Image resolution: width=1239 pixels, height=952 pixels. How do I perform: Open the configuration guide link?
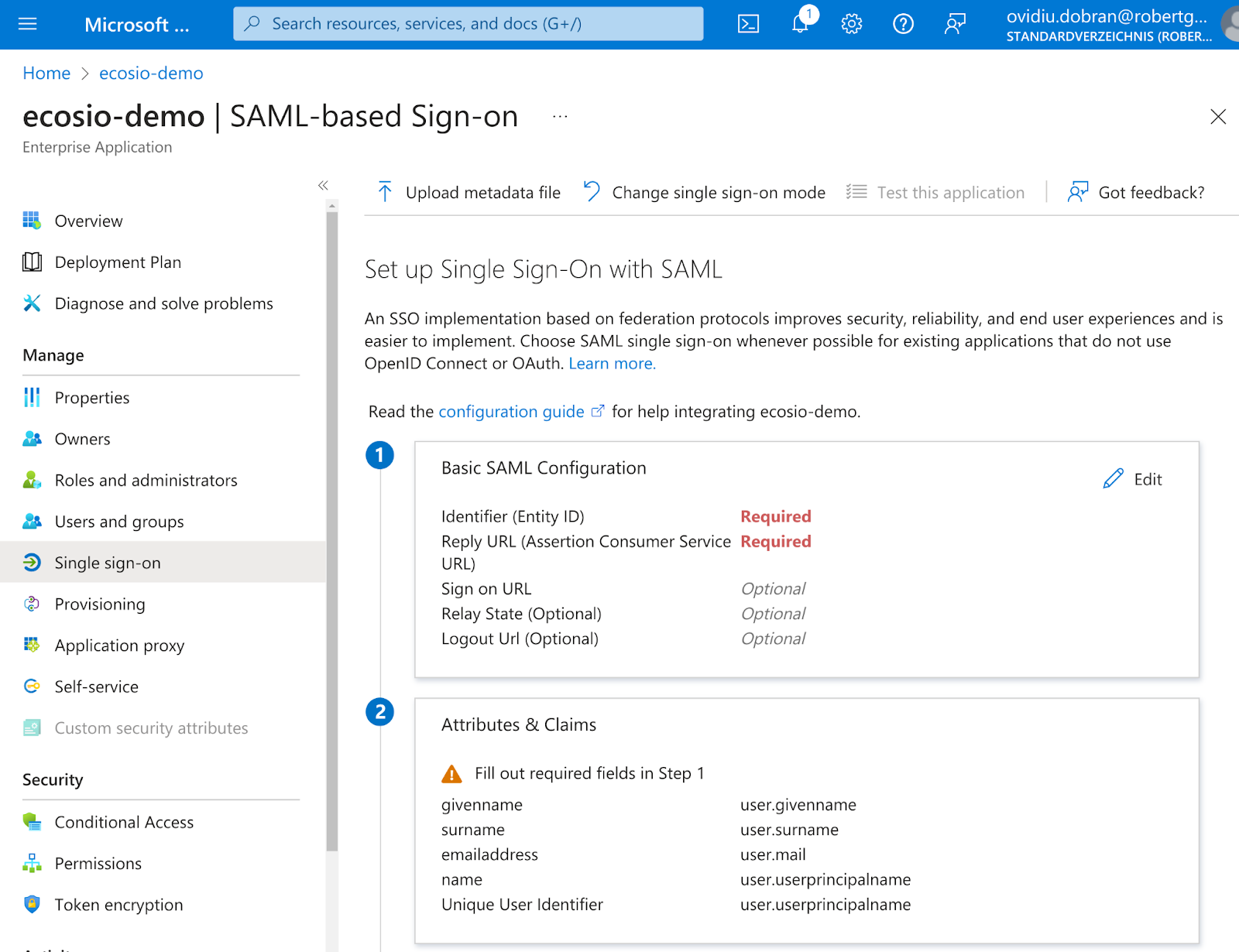pyautogui.click(x=511, y=411)
